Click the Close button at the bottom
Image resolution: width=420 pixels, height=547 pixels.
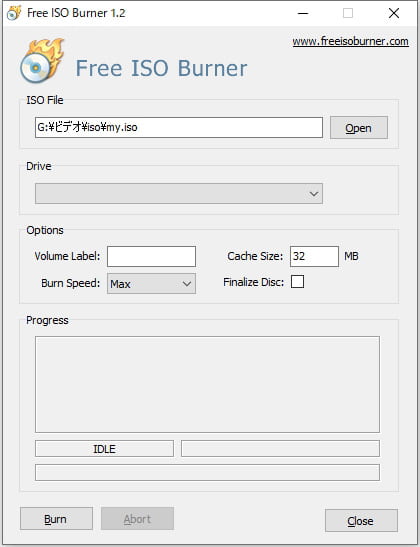pyautogui.click(x=361, y=520)
